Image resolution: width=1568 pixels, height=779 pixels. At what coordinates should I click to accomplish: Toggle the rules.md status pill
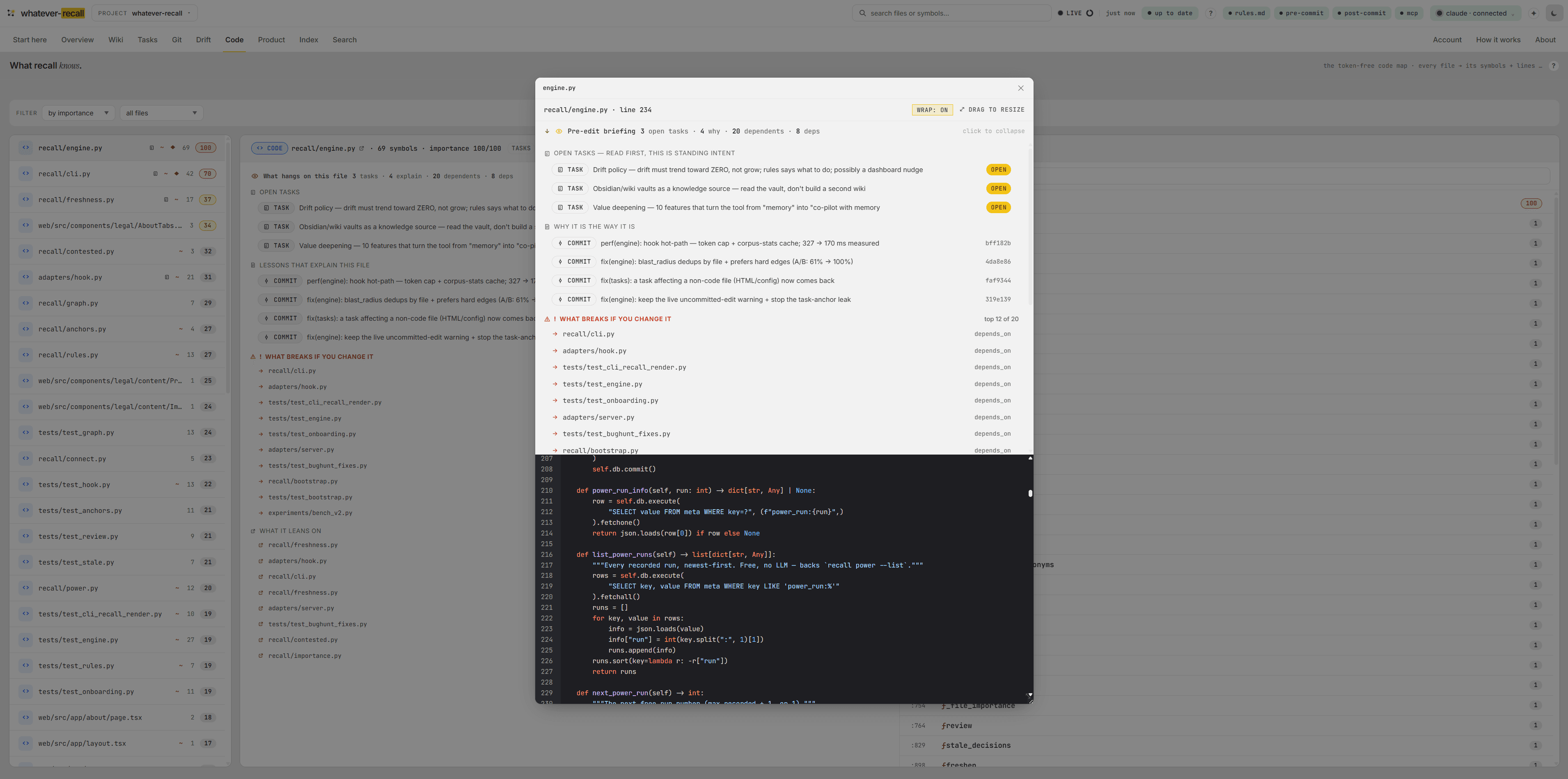point(1246,13)
